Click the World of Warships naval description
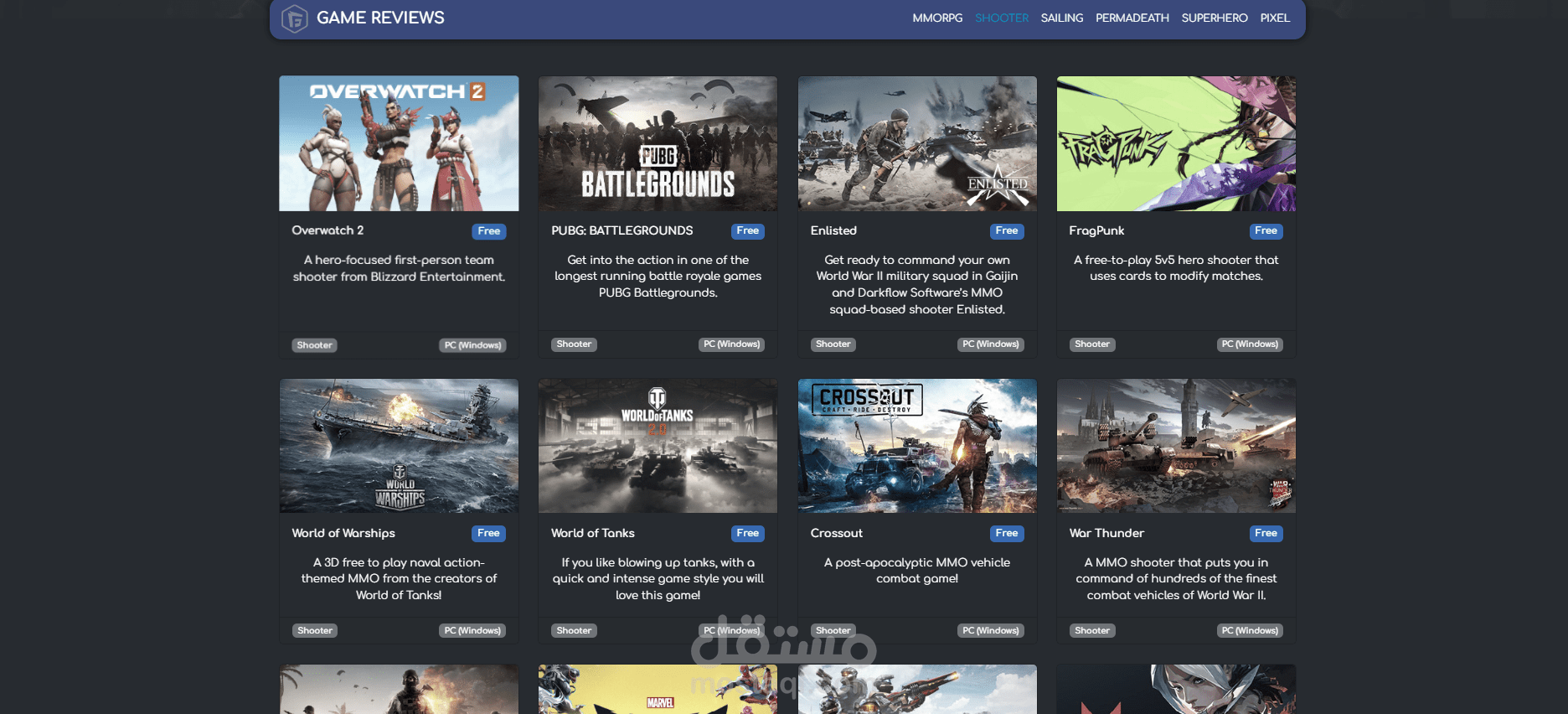Screen dimensions: 1568x714 [x=399, y=579]
